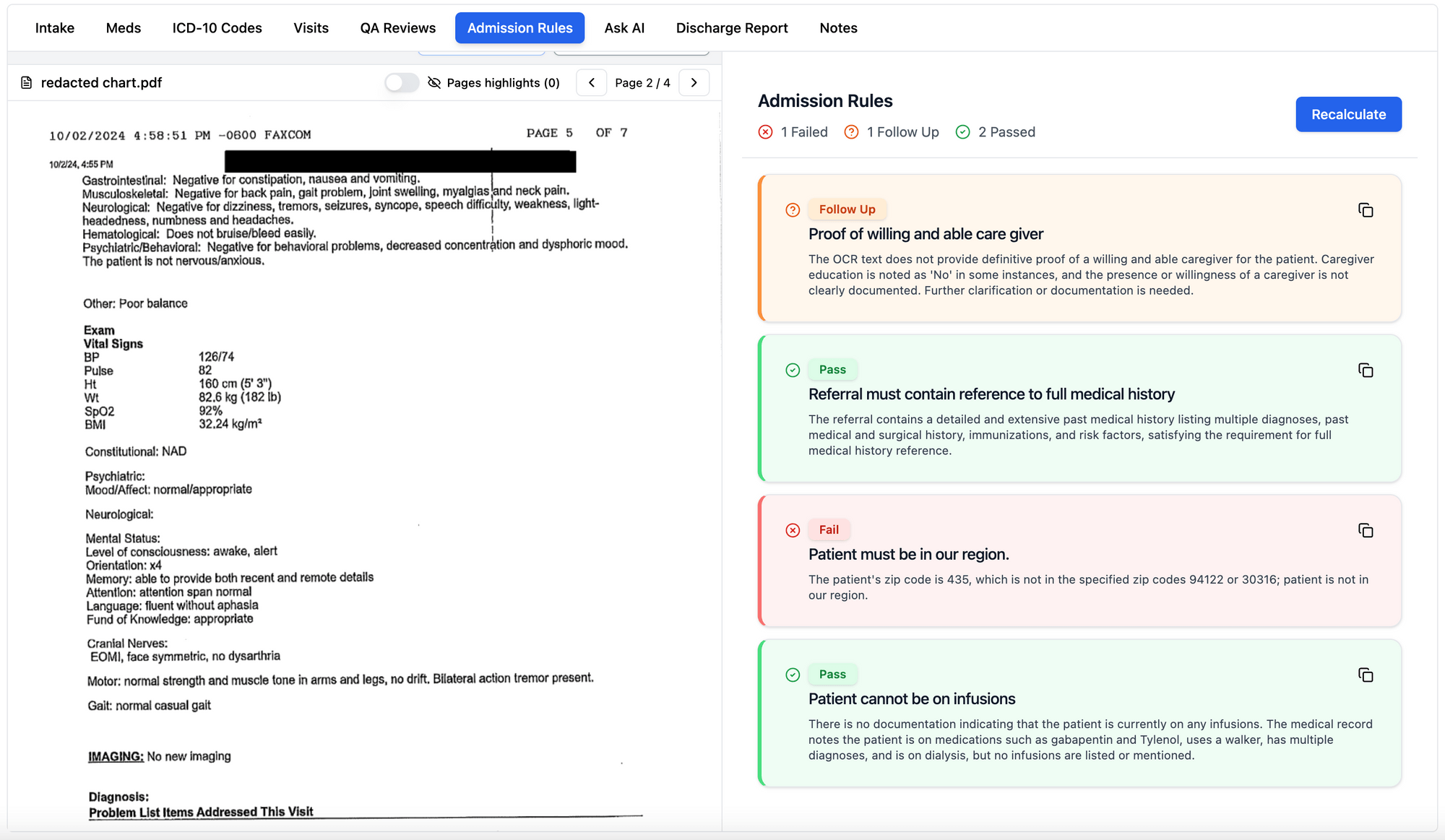Go to the previous PDF page
Image resolution: width=1445 pixels, height=840 pixels.
click(592, 83)
